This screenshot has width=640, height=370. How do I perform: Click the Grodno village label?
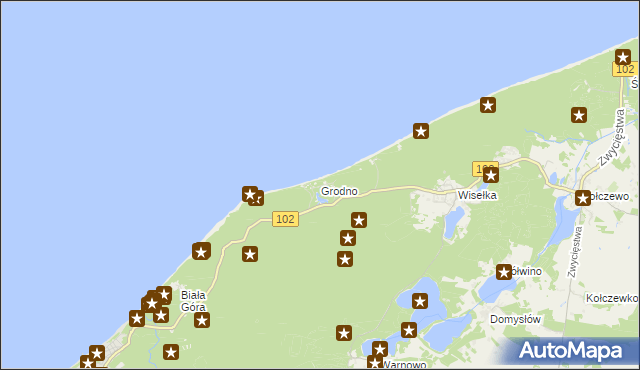point(339,191)
